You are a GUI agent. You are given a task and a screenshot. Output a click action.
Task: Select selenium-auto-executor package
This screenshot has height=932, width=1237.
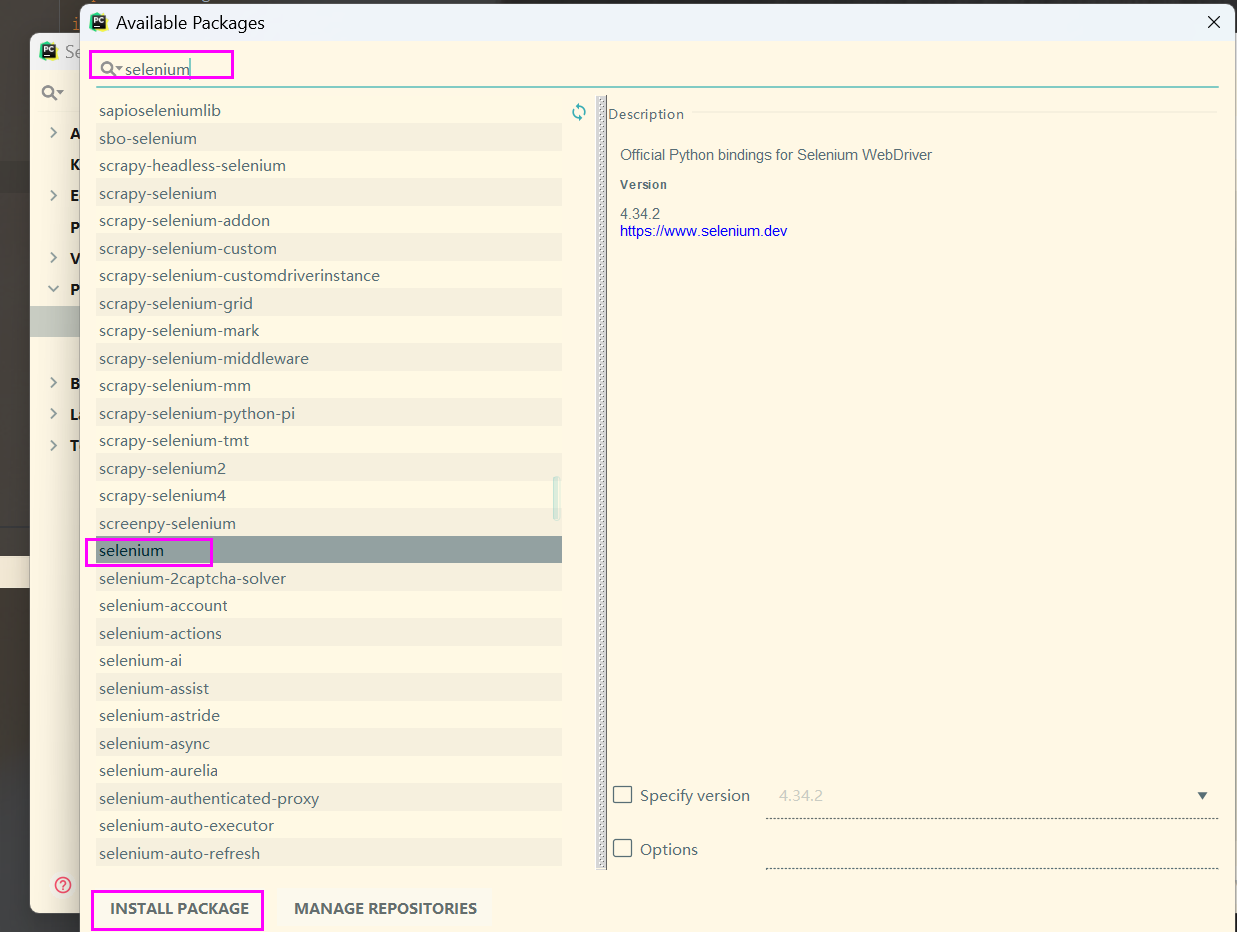click(x=329, y=825)
